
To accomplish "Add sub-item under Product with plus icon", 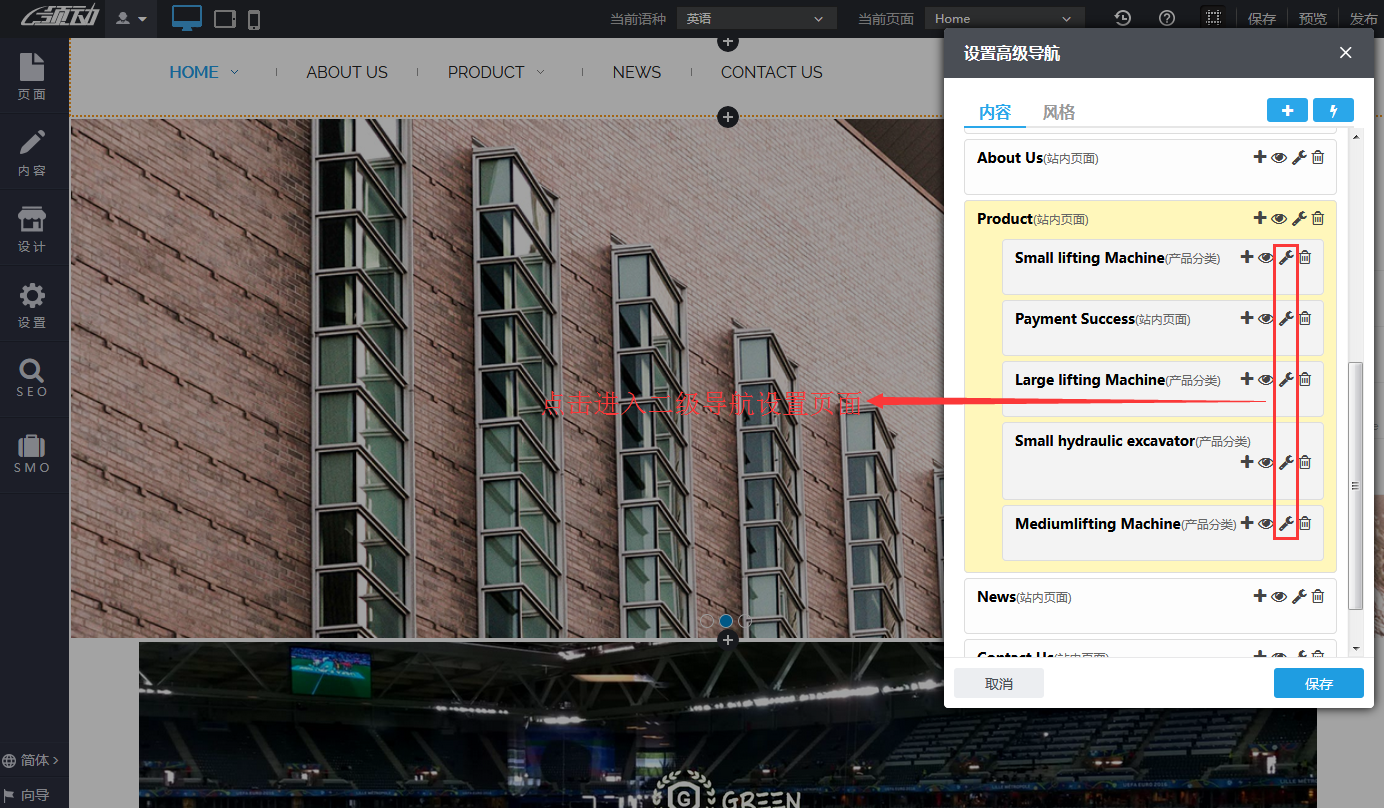I will pyautogui.click(x=1259, y=218).
